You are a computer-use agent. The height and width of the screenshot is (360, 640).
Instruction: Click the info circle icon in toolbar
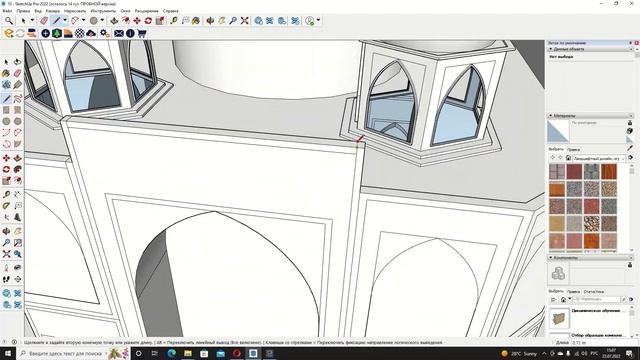130,33
